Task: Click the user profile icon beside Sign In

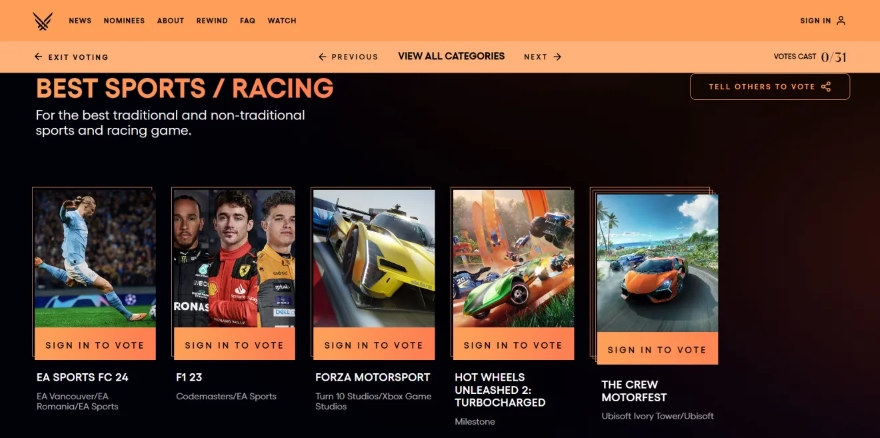Action: 841,21
